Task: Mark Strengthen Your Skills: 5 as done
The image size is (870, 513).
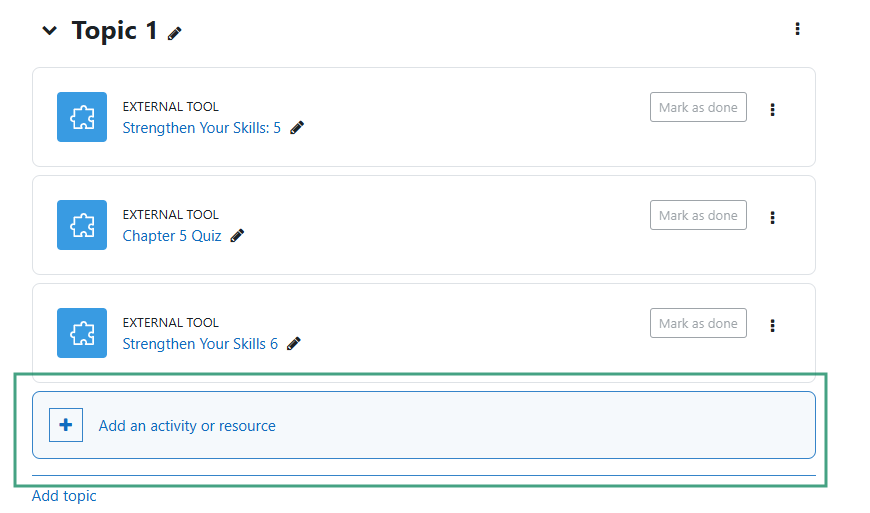Action: (698, 107)
